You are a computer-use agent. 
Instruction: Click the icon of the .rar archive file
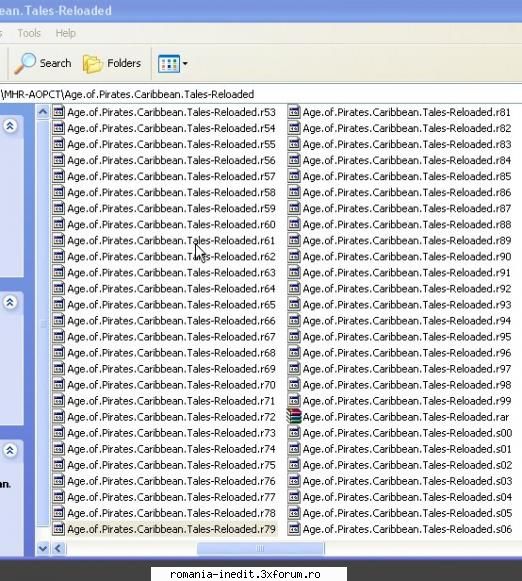[x=294, y=416]
